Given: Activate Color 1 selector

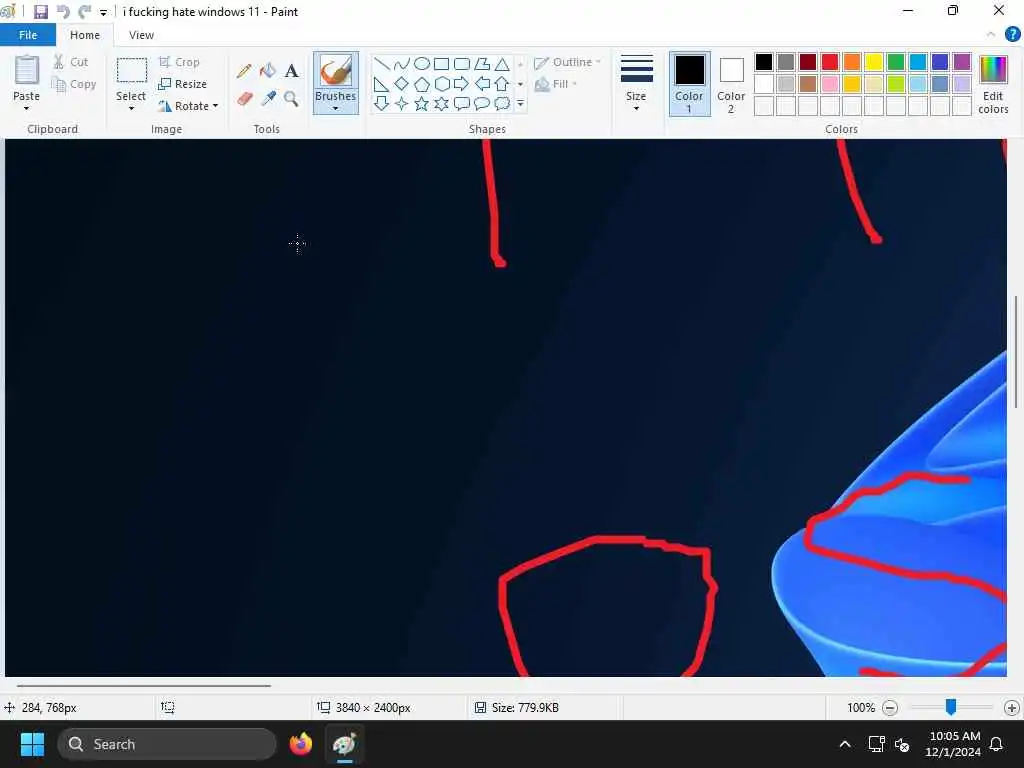Looking at the screenshot, I should click(689, 84).
